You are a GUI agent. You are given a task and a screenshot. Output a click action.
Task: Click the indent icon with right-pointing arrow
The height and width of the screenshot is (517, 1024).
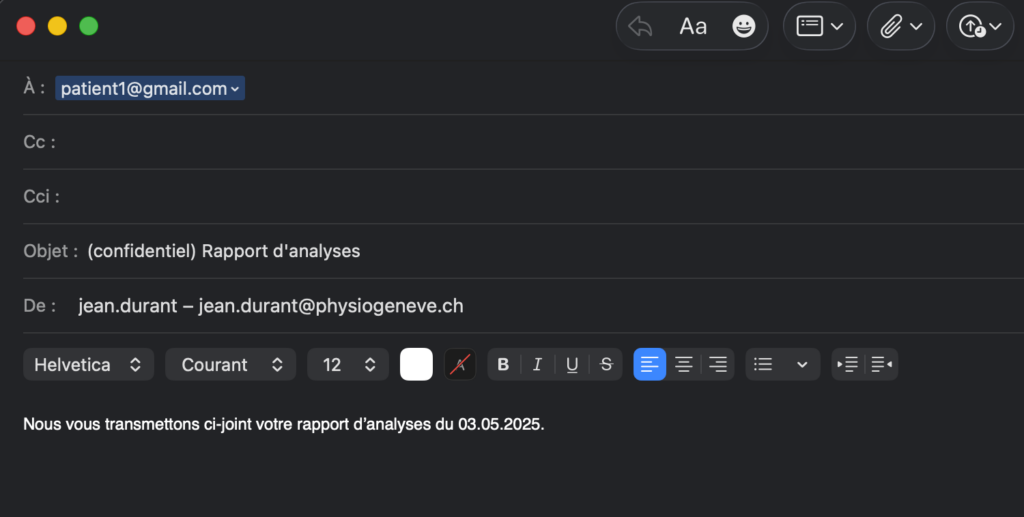coord(847,365)
